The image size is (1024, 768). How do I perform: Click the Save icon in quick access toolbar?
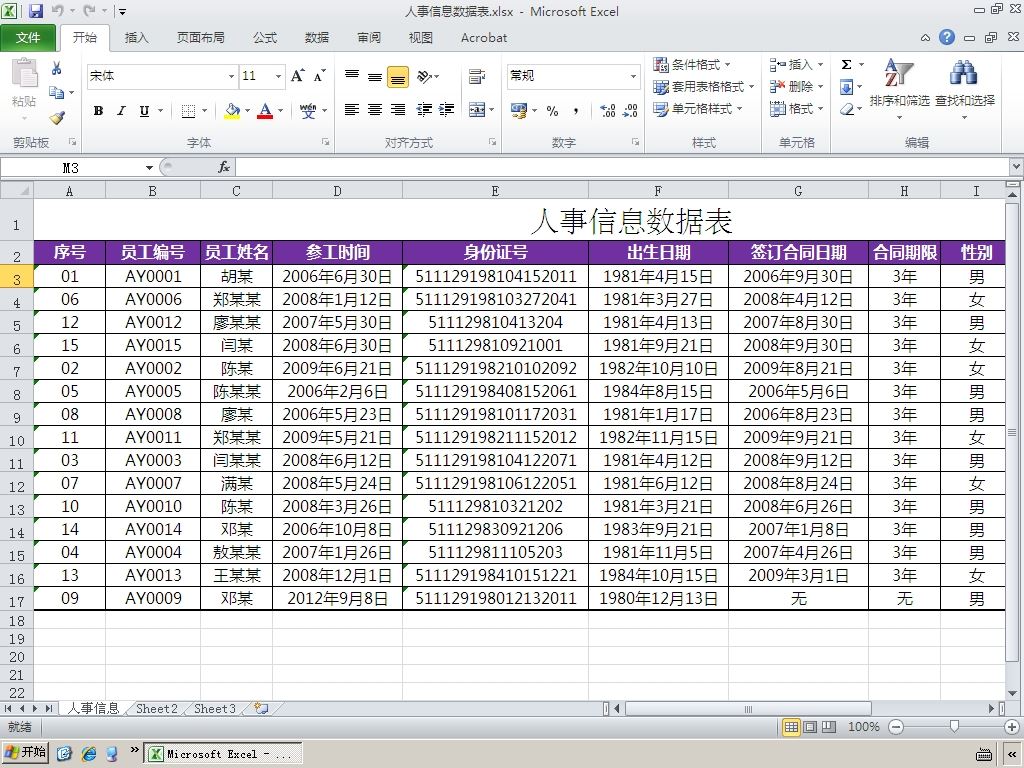35,10
